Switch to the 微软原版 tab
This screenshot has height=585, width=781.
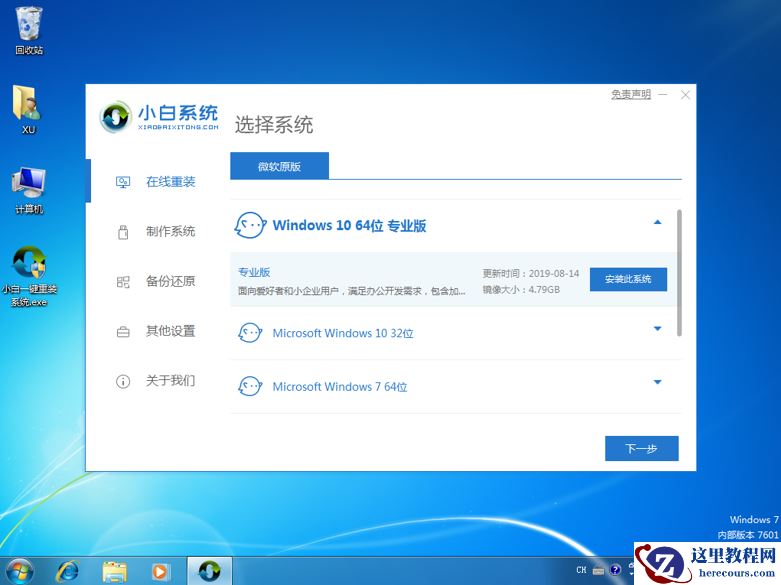click(x=279, y=166)
